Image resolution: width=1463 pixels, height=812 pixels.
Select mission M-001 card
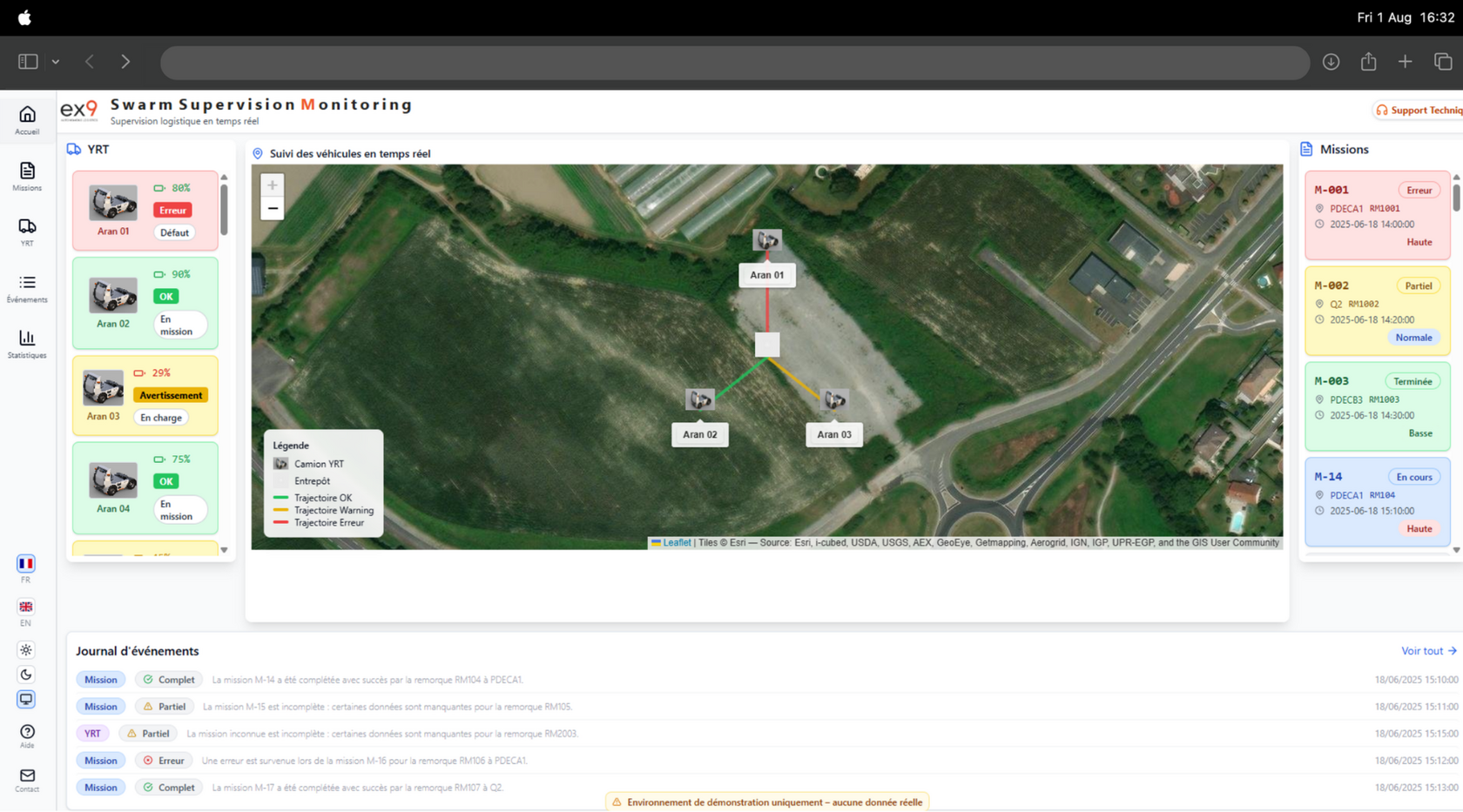click(x=1377, y=215)
